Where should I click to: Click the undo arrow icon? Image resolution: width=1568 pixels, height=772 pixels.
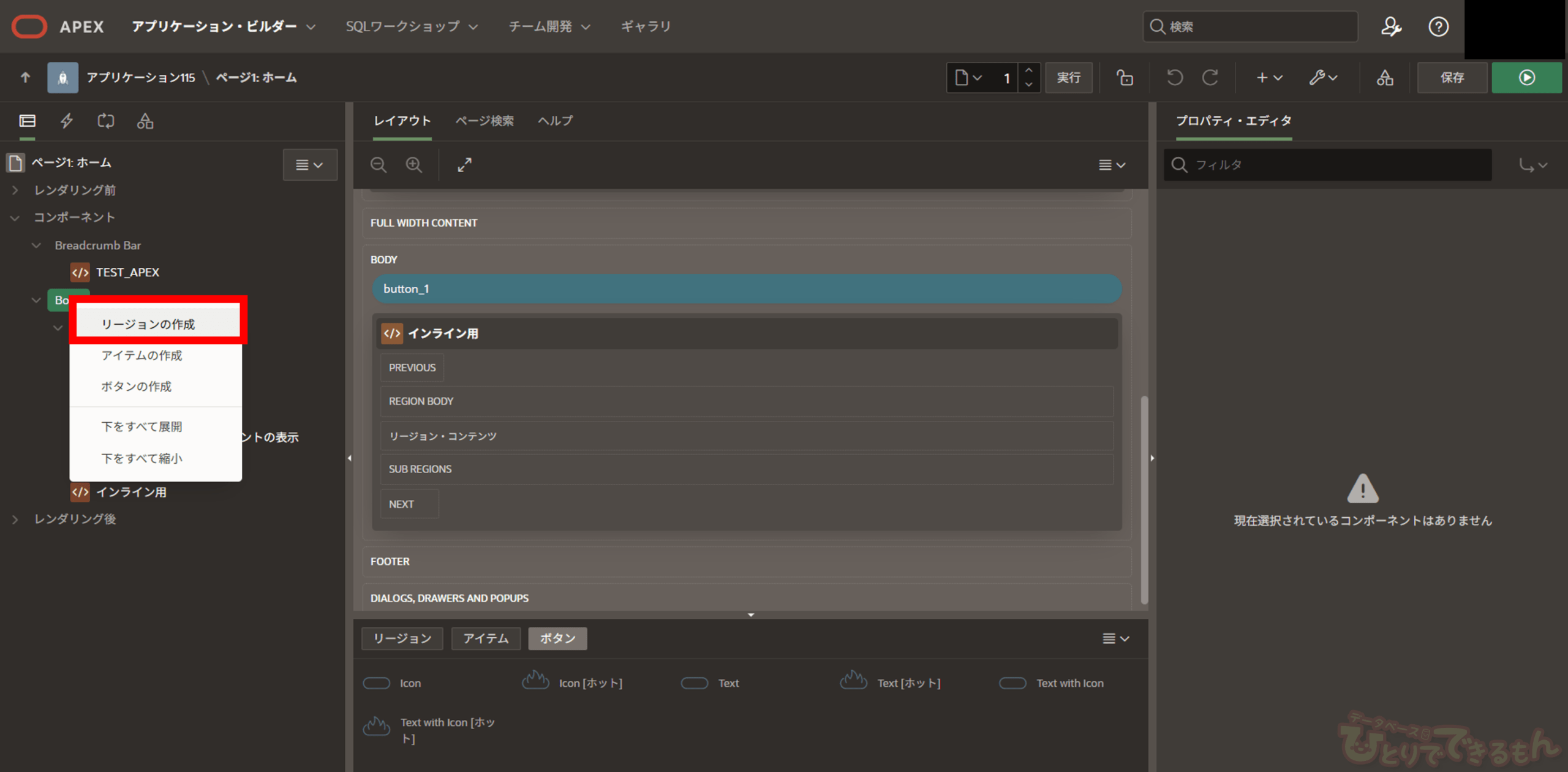tap(1174, 78)
